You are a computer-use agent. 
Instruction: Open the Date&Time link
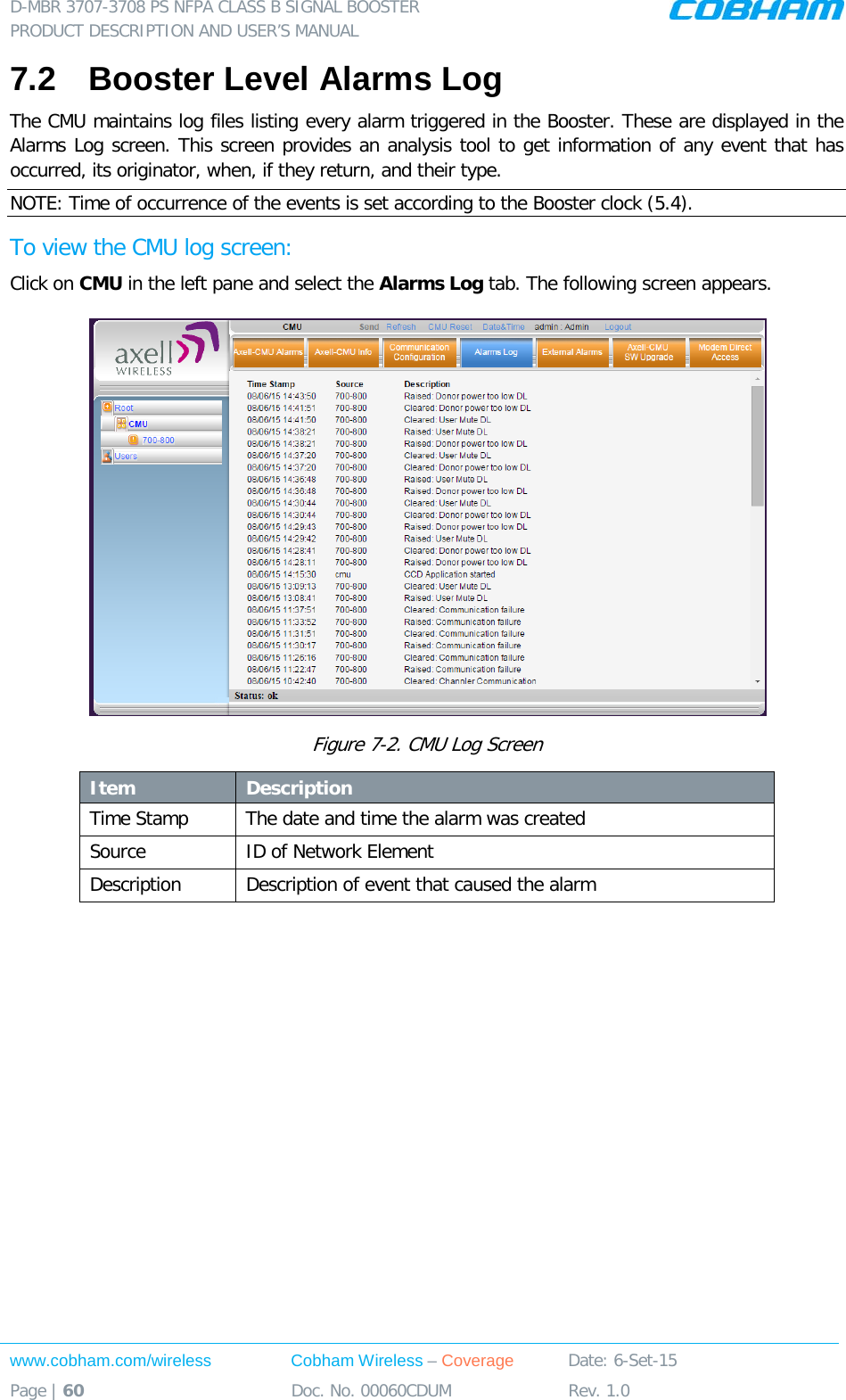click(504, 327)
